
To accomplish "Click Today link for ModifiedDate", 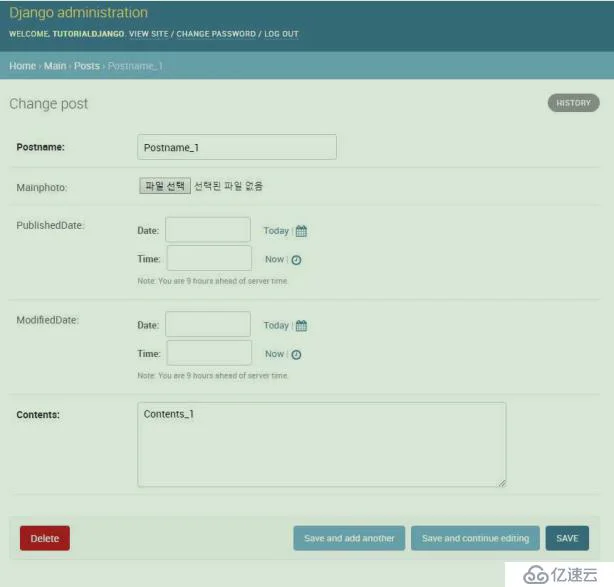I will [x=276, y=325].
